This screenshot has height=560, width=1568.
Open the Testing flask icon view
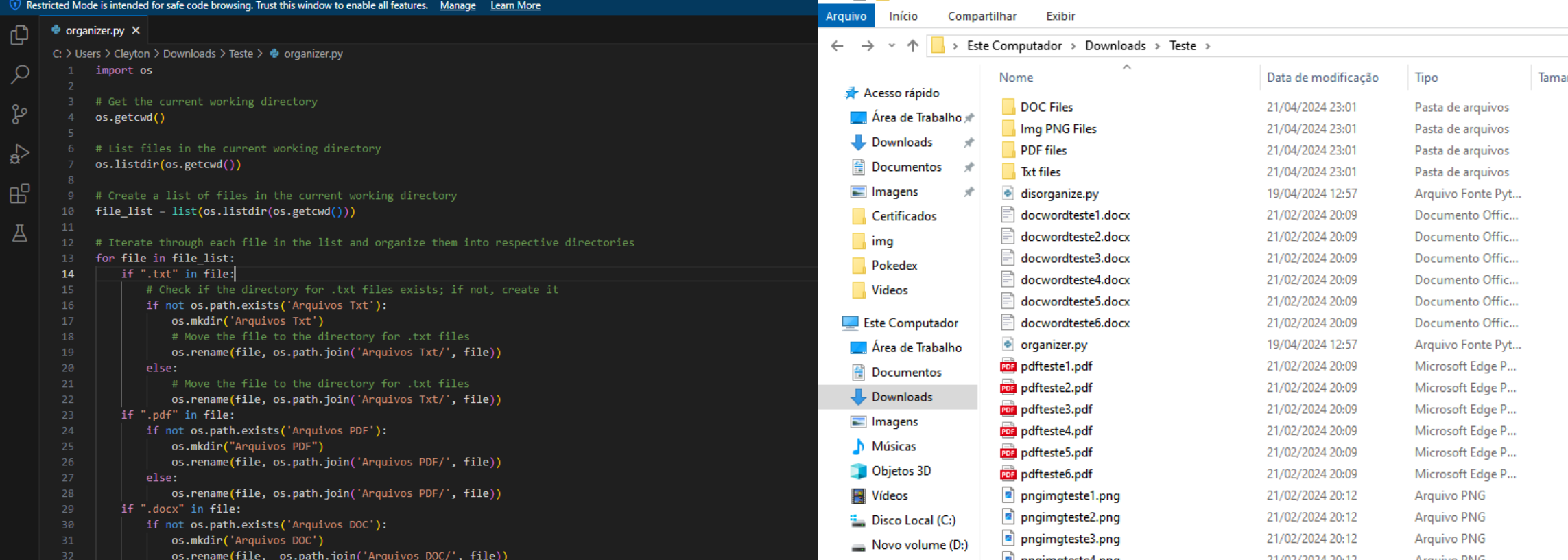click(20, 233)
